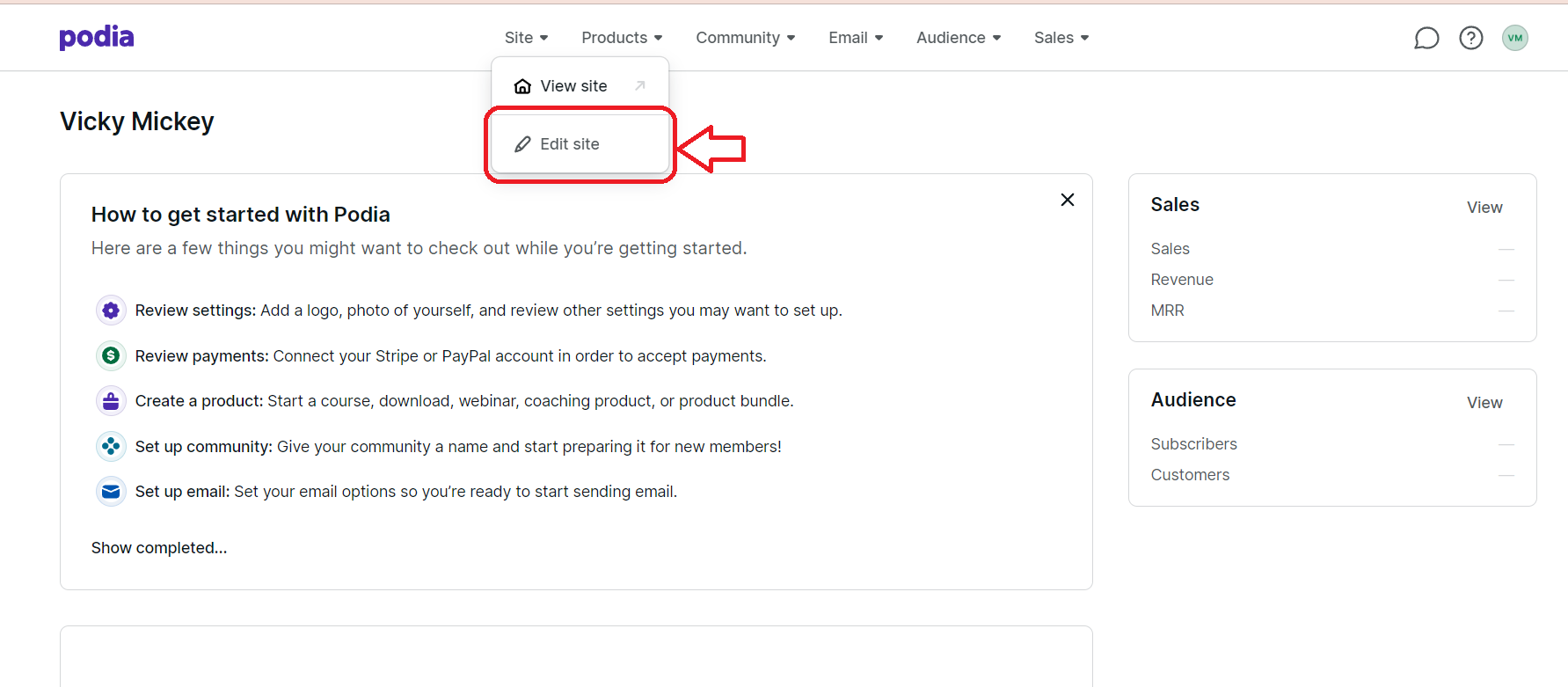Expand the Audience dropdown menu

[959, 38]
